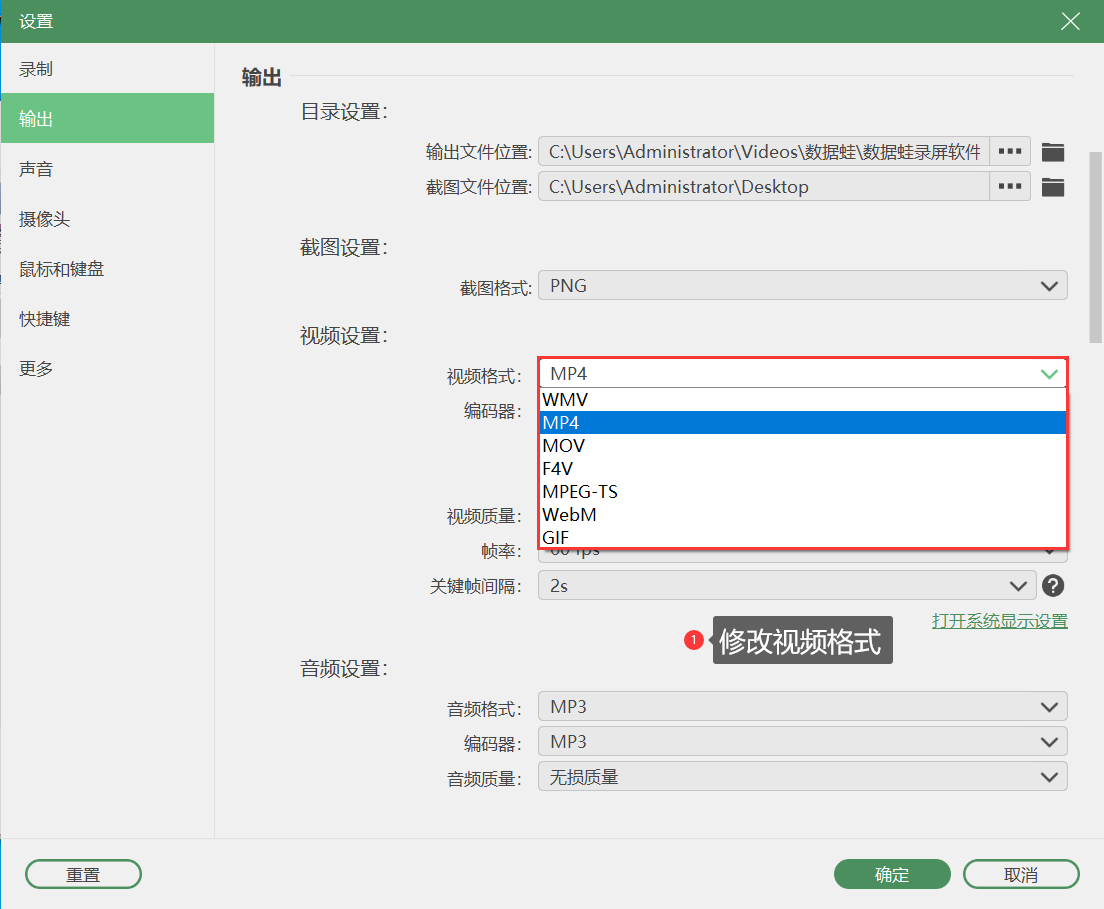Open 更多 settings tab
The image size is (1104, 909).
[107, 368]
